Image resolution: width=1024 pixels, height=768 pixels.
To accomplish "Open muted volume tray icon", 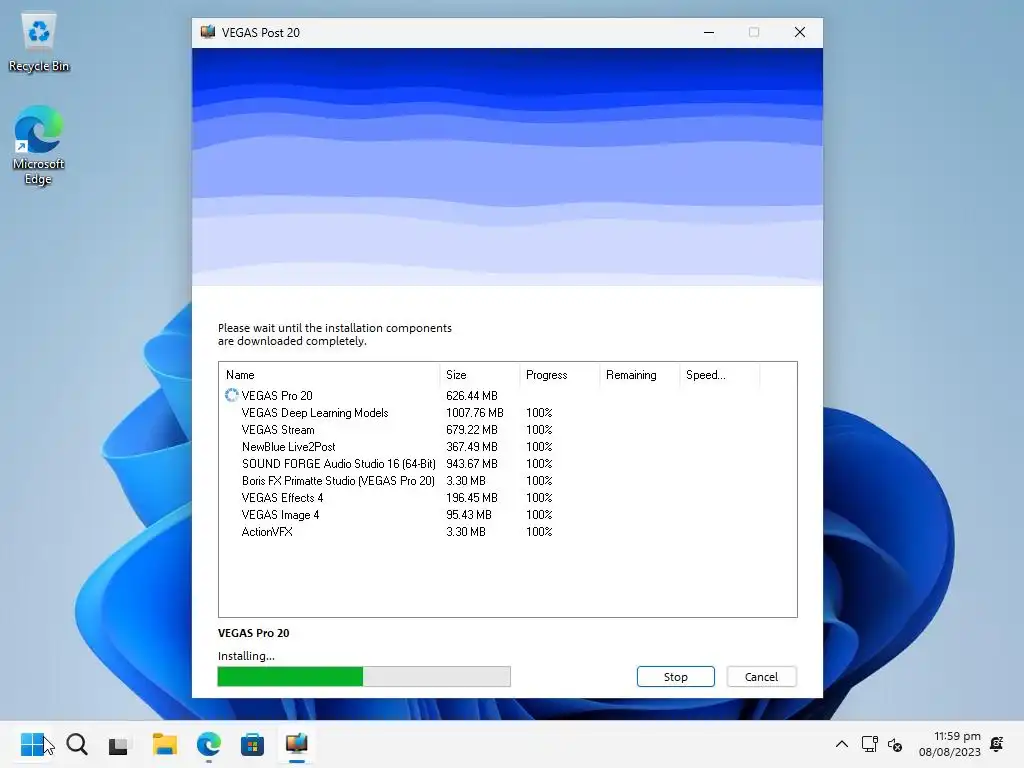I will 895,744.
